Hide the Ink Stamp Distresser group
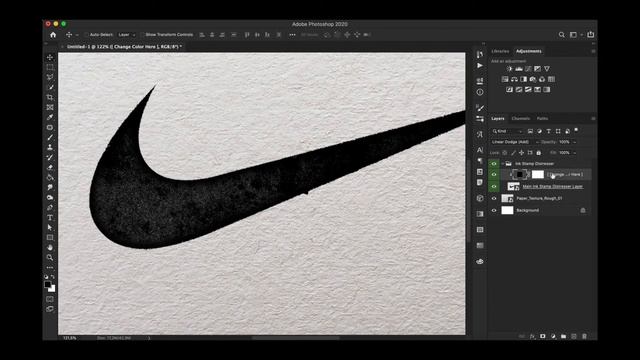The height and width of the screenshot is (360, 640). 494,164
